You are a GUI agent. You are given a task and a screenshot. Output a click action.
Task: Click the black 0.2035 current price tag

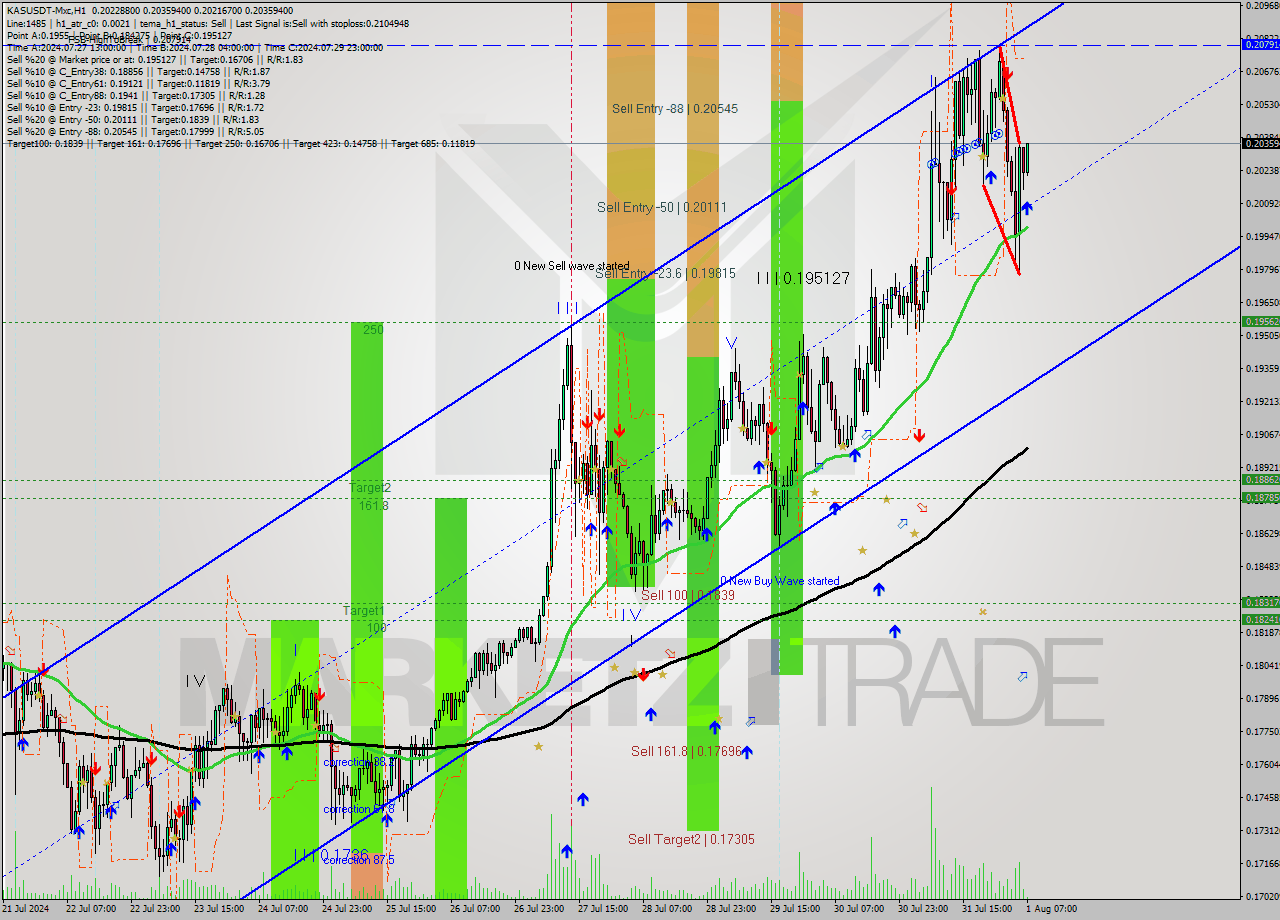[1260, 143]
